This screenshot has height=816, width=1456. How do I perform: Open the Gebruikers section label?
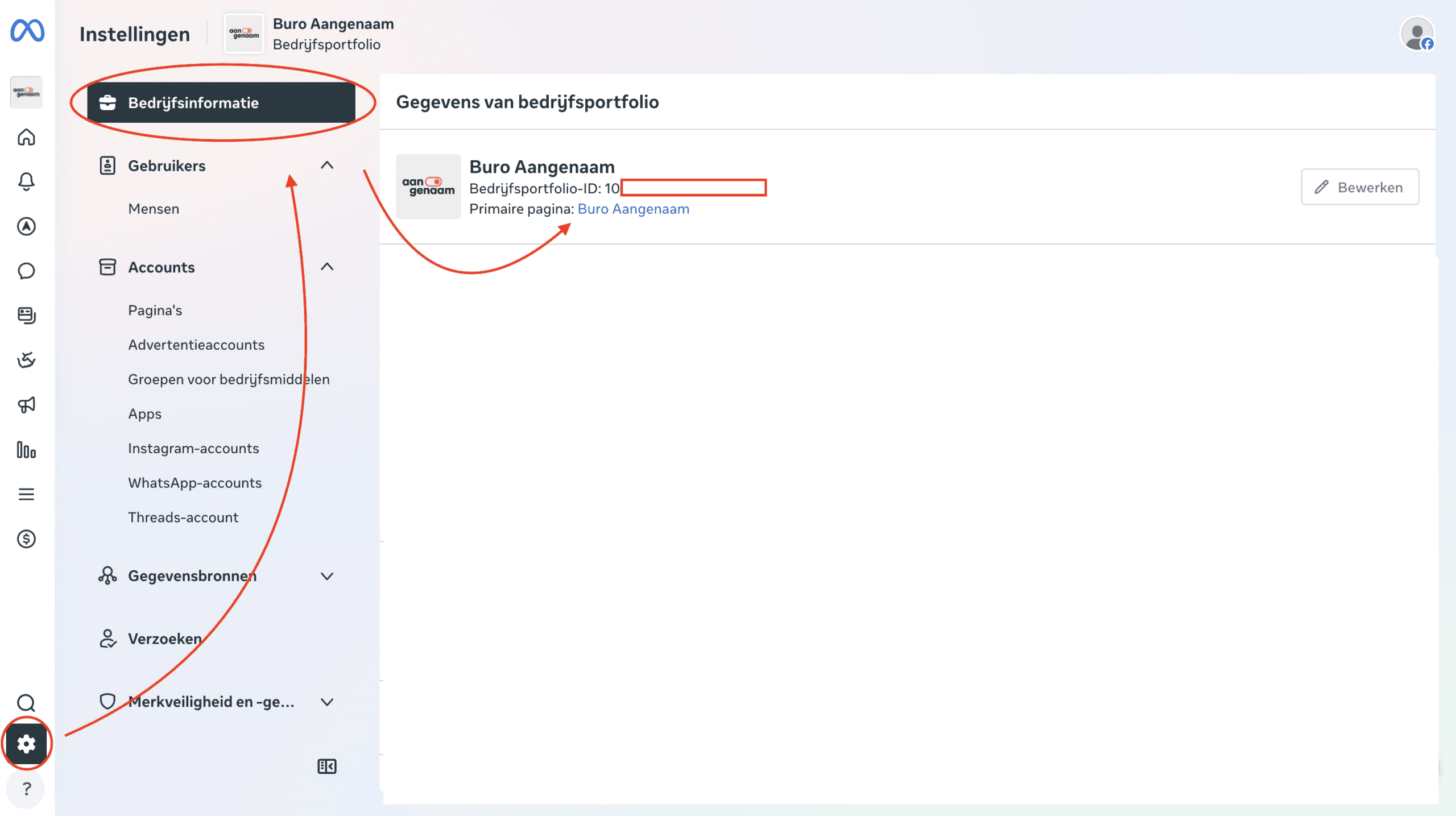coord(167,165)
